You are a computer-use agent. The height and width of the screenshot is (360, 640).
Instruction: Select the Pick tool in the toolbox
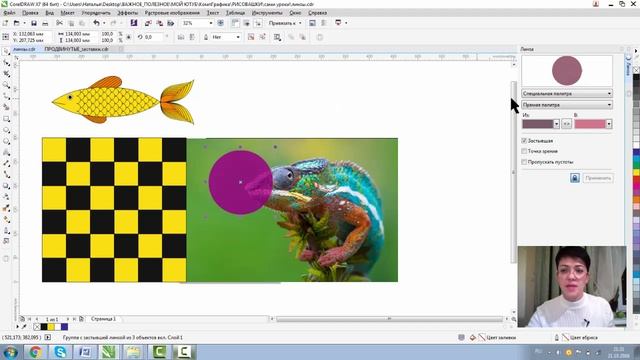pyautogui.click(x=6, y=51)
